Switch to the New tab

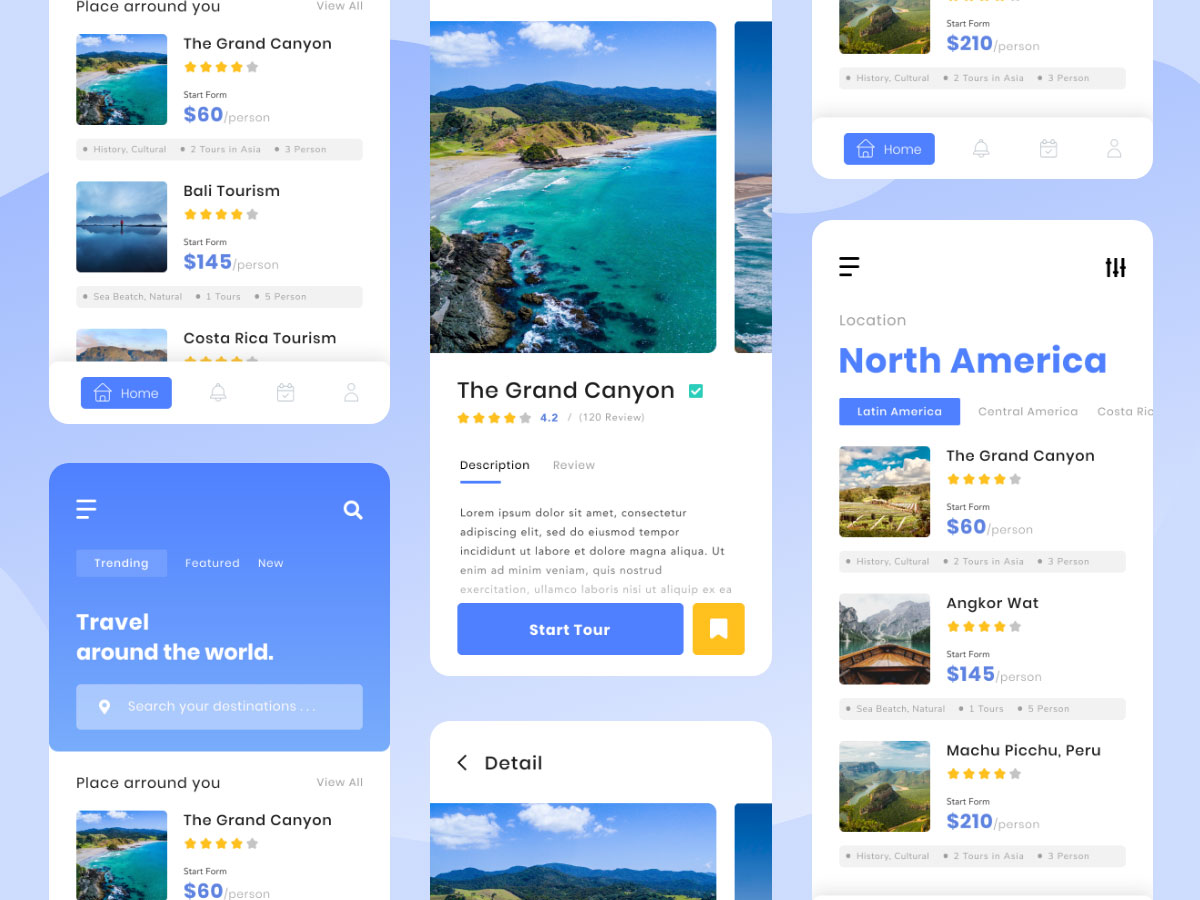point(270,563)
